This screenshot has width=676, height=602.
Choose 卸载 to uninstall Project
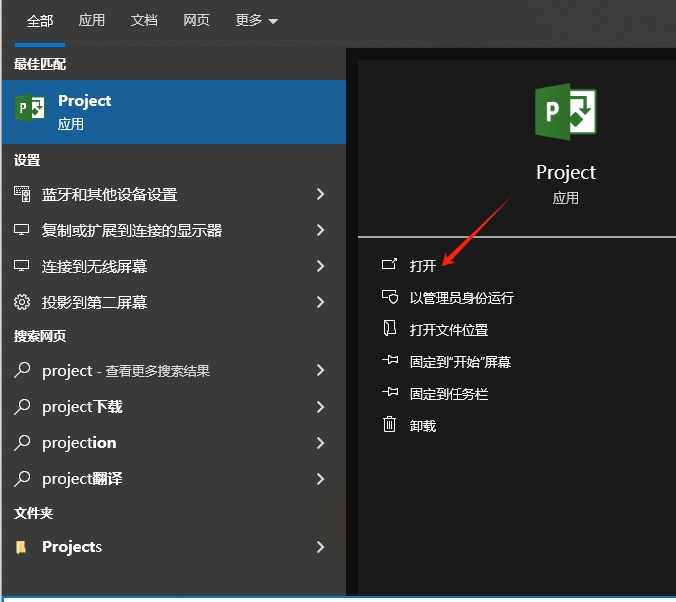click(422, 426)
